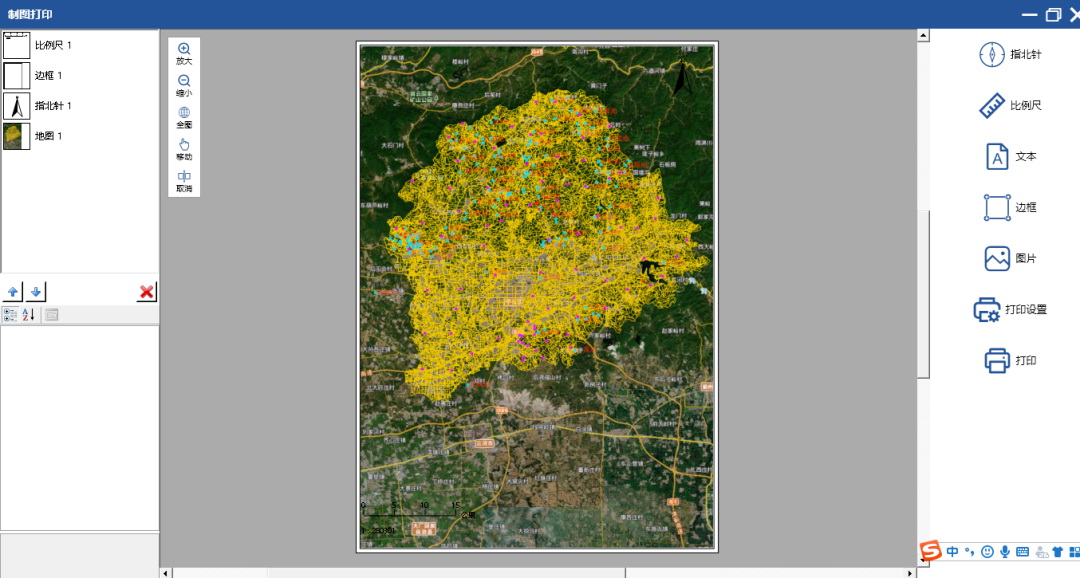Select 比例尺 1 in the element list
Viewport: 1080px width, 578px height.
click(x=52, y=46)
